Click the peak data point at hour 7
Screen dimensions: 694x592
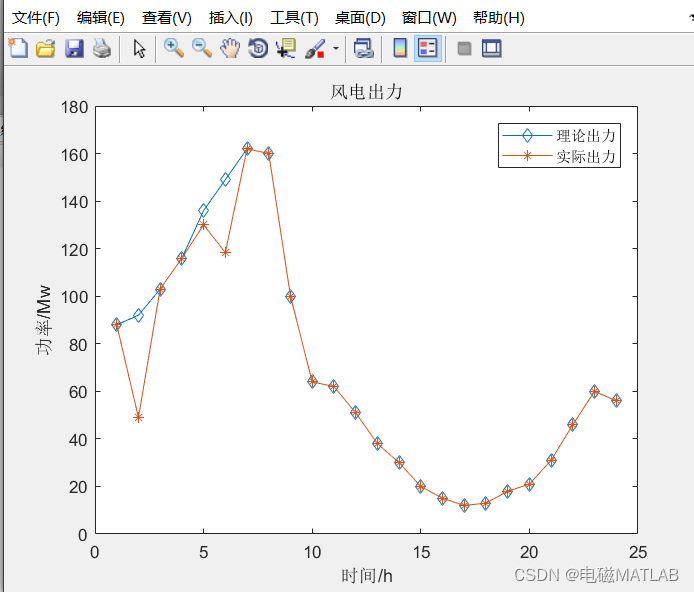[x=247, y=149]
